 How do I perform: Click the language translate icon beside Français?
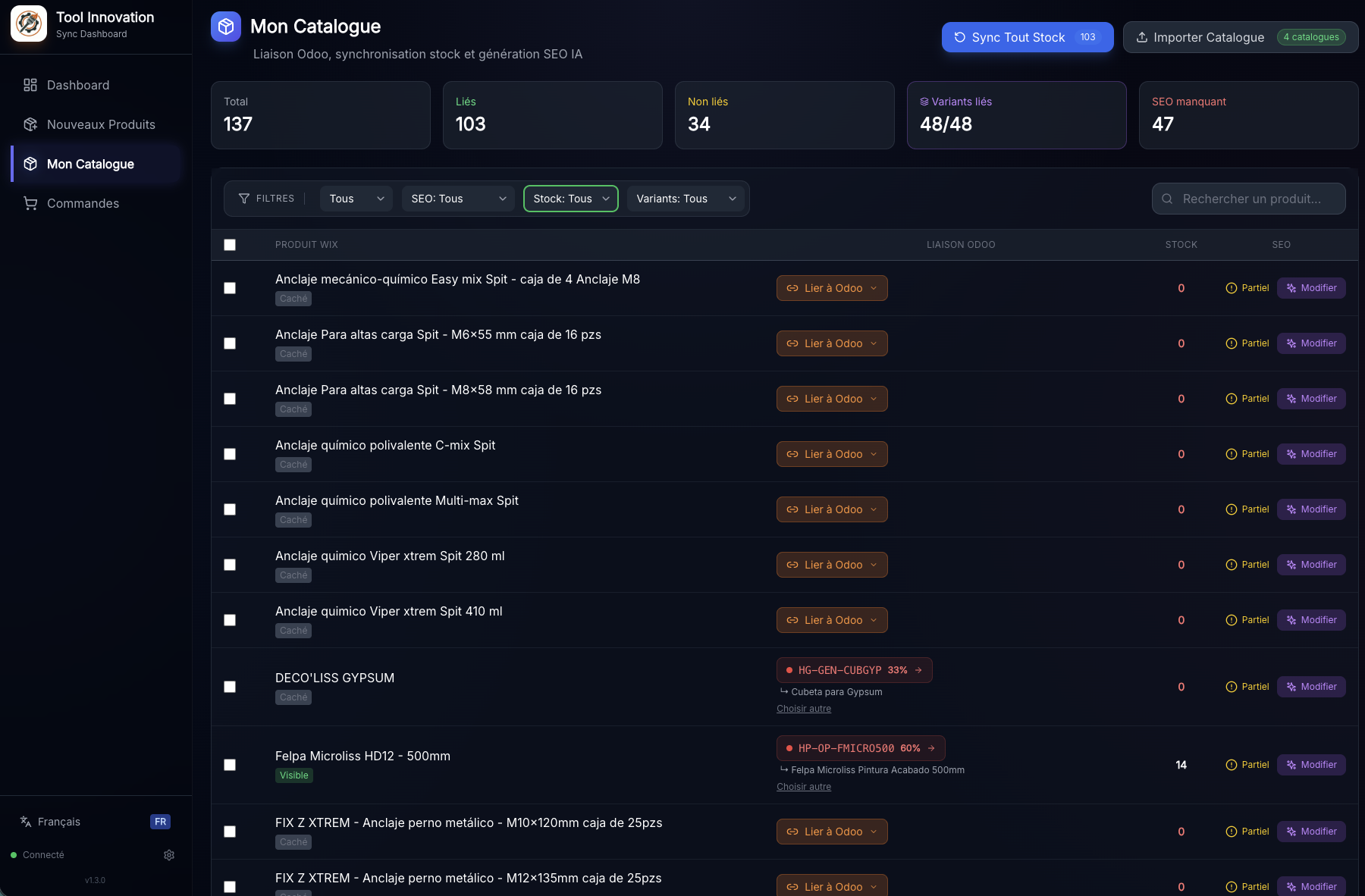[26, 822]
